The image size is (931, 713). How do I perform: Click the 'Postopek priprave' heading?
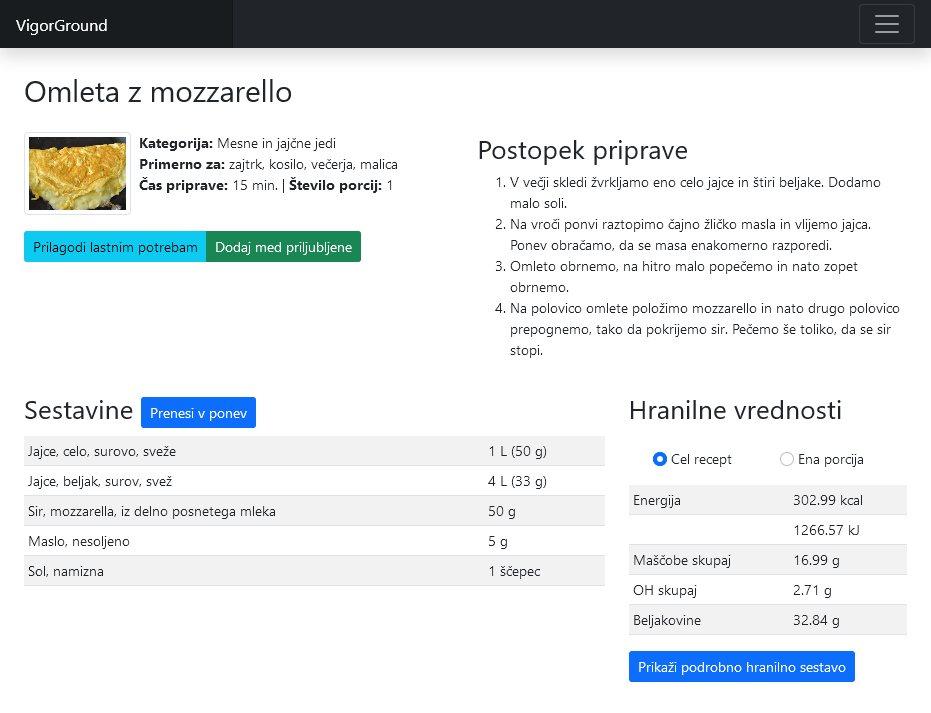tap(582, 151)
